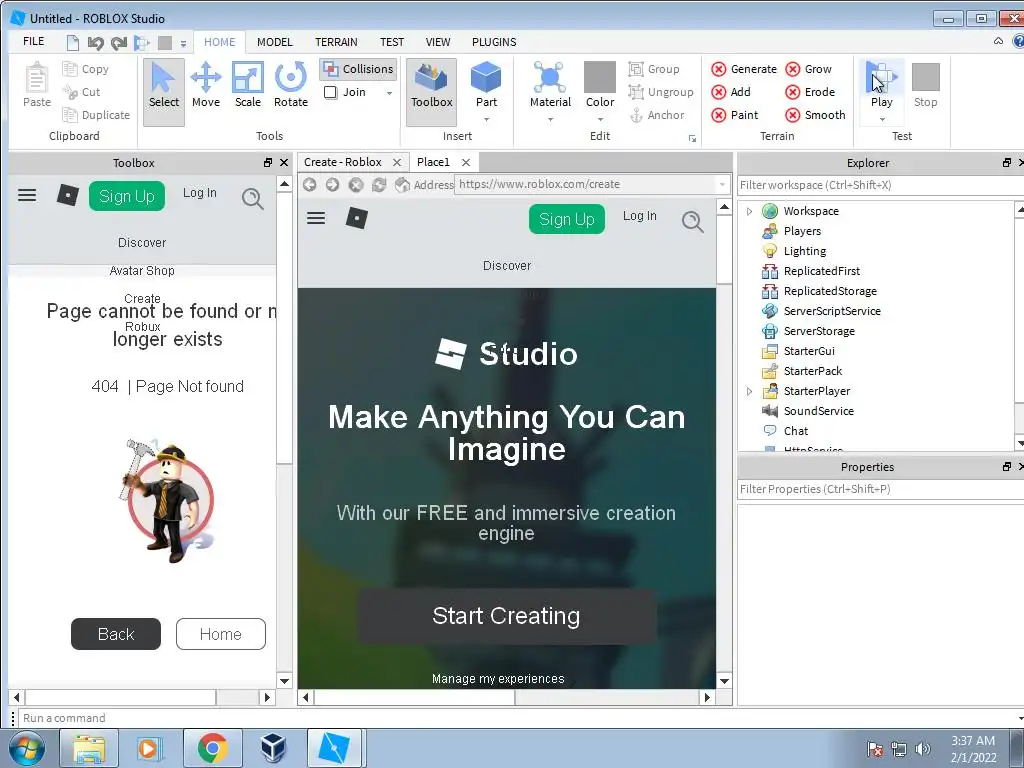Switch to the MODEL ribbon tab
This screenshot has height=768, width=1024.
tap(274, 42)
